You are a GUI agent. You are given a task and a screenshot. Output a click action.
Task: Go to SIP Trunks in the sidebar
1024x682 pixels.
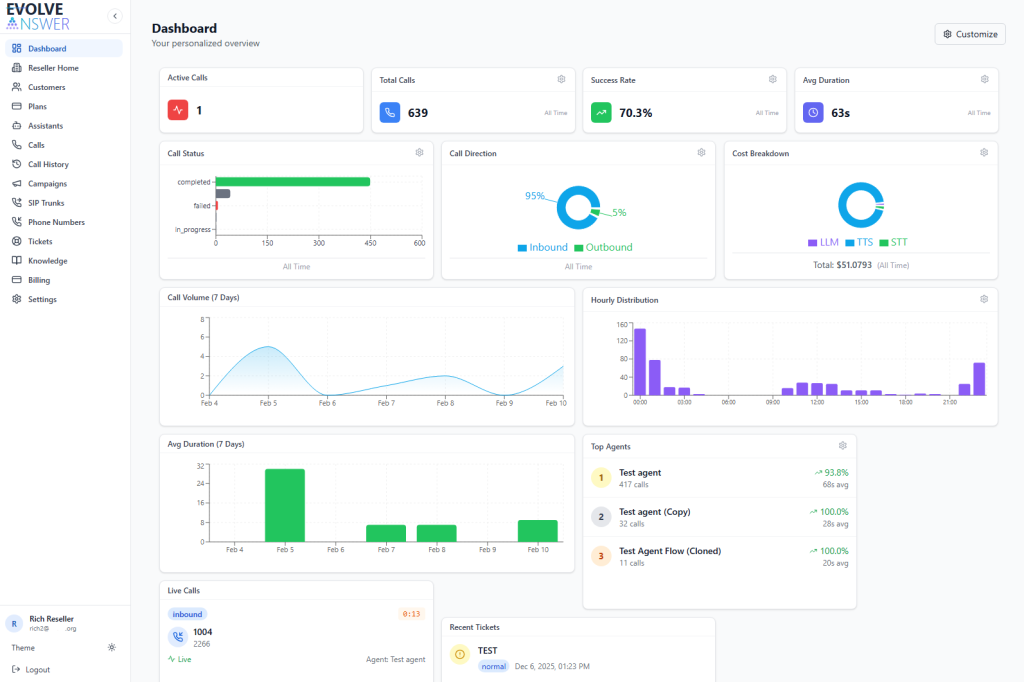[x=46, y=203]
